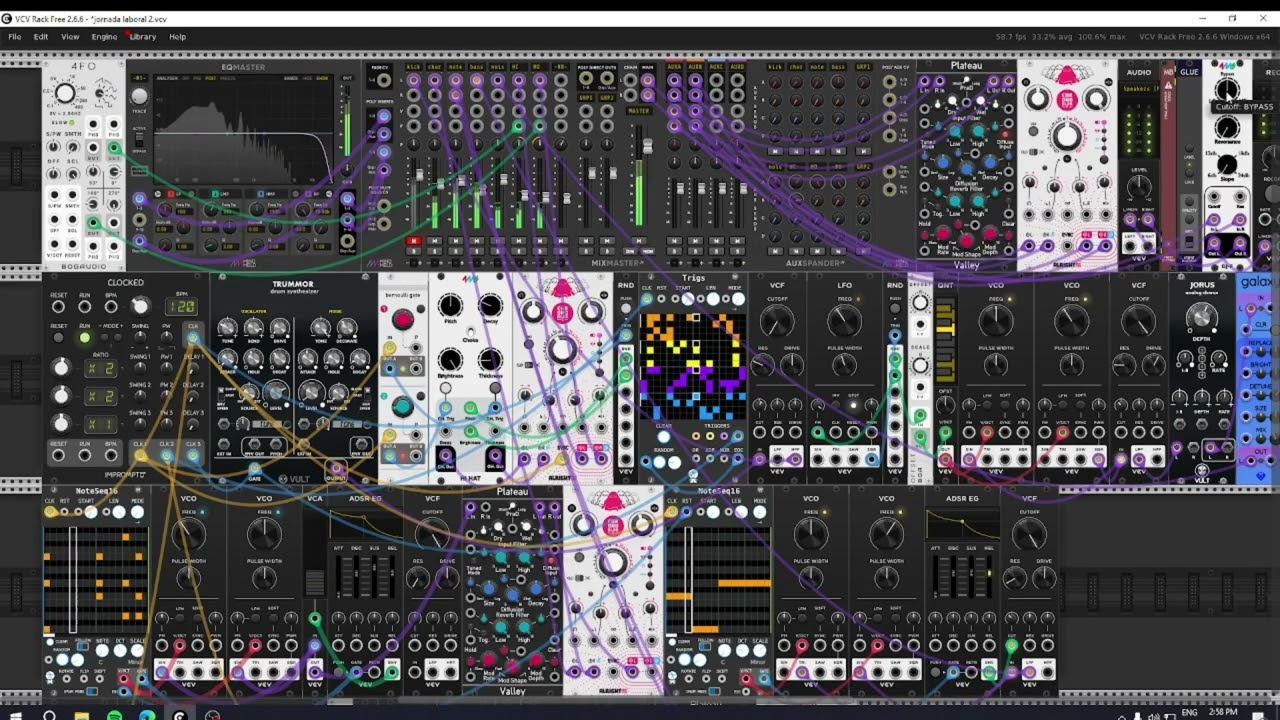Click the Thickness knob on Hi Hat
This screenshot has height=720, width=1280.
(490, 359)
